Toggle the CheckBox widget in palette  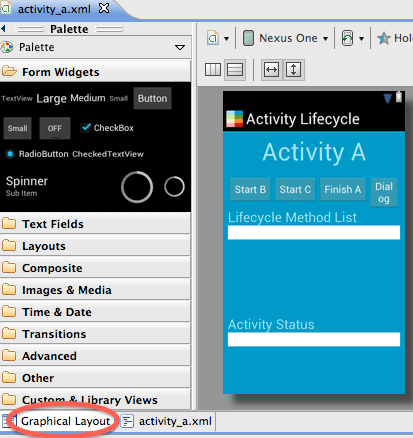pos(107,128)
